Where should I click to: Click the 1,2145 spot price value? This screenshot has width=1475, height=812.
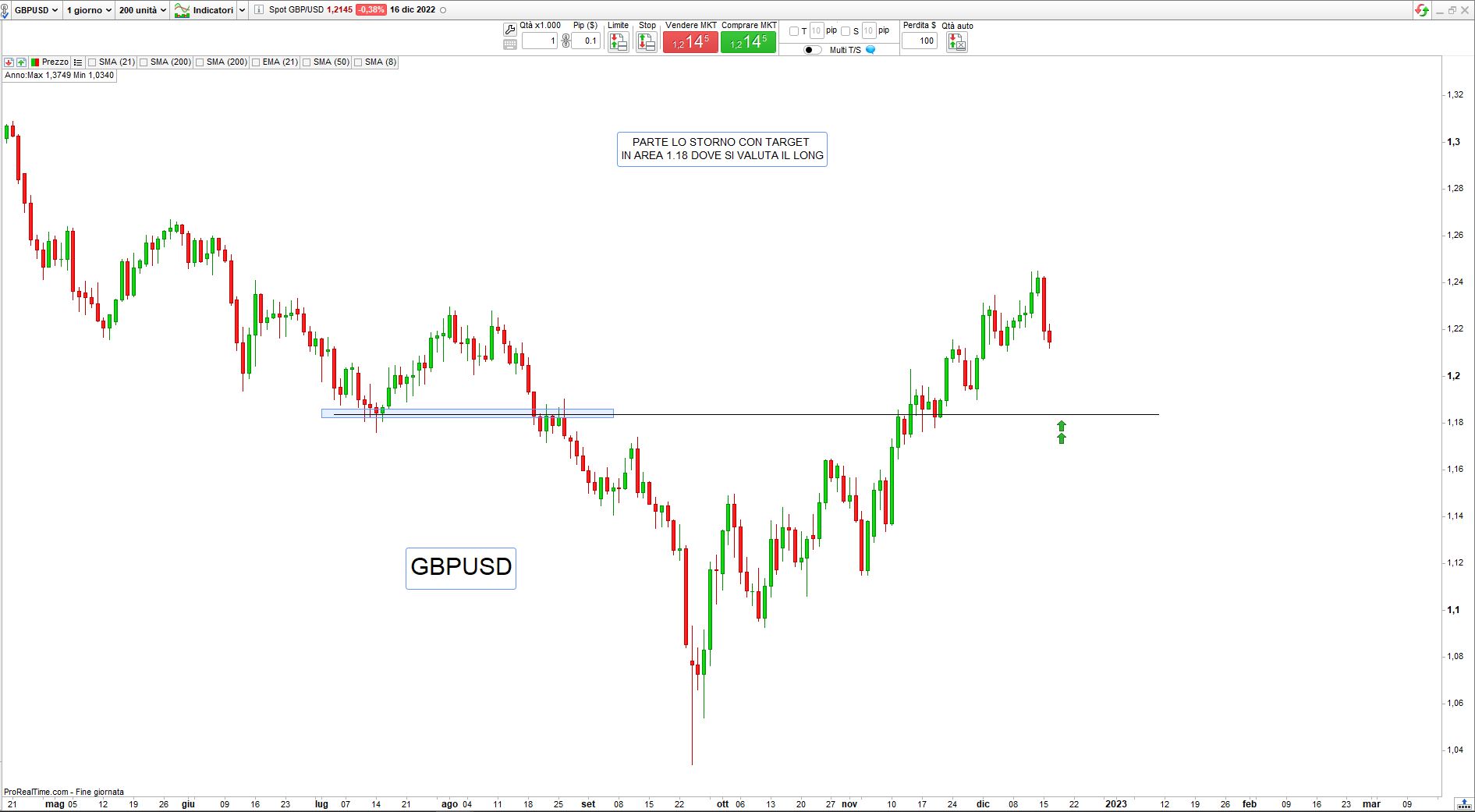pos(339,10)
